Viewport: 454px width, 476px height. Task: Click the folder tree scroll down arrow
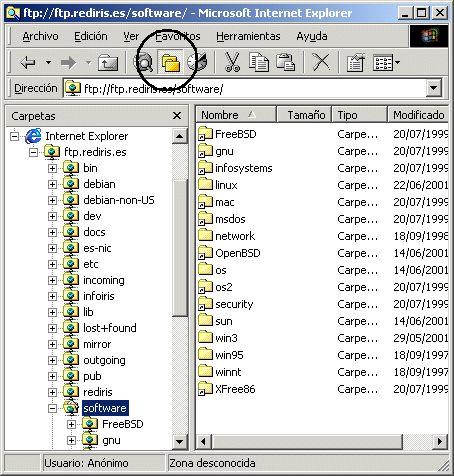point(179,442)
